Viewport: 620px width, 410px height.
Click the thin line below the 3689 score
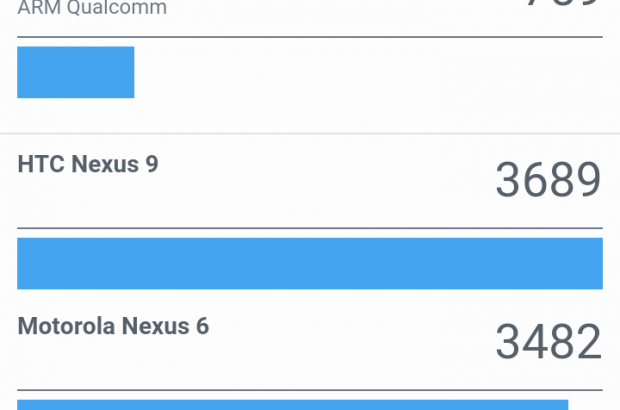310,228
